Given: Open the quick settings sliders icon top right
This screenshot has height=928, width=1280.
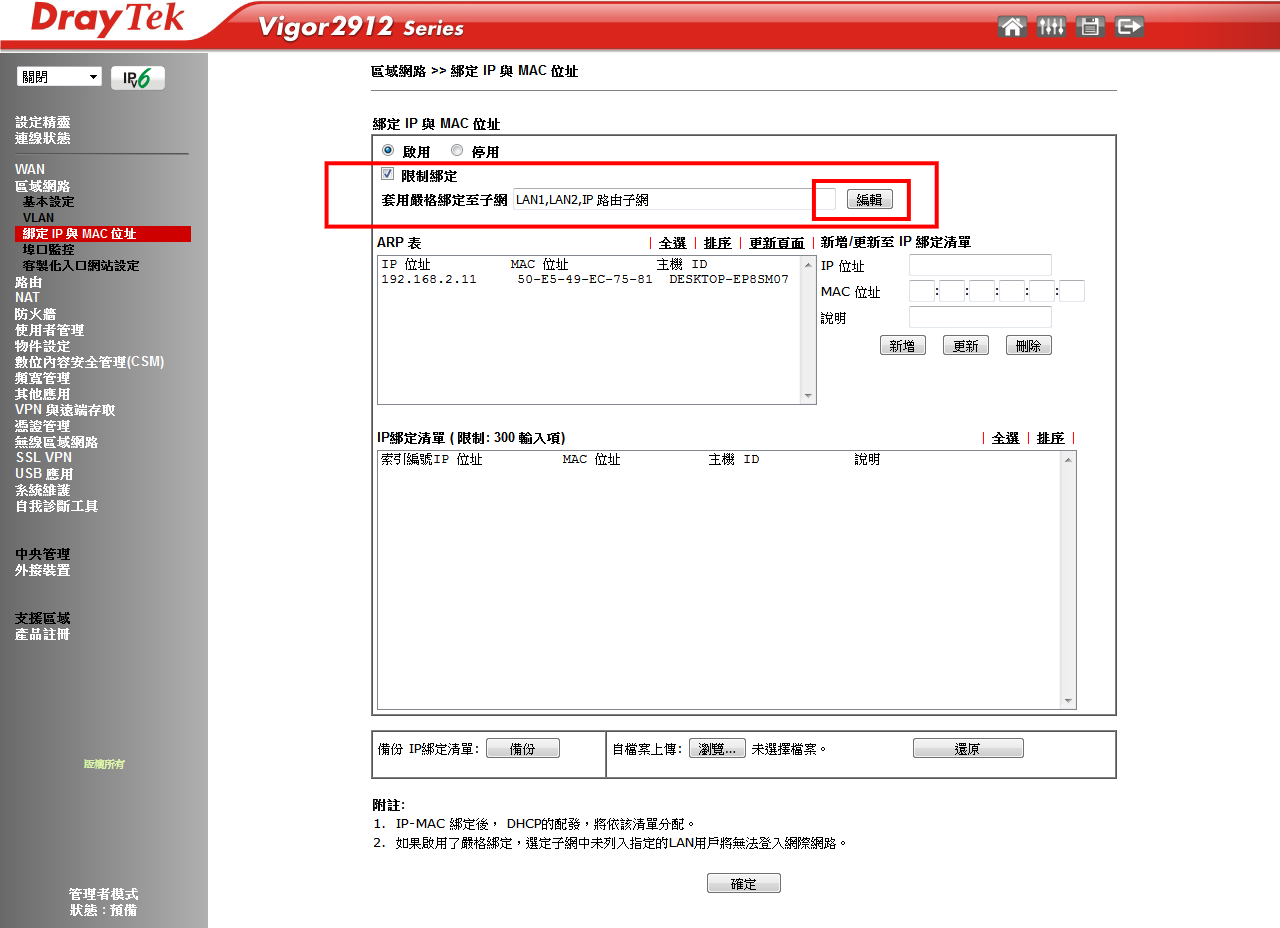Looking at the screenshot, I should [1051, 27].
